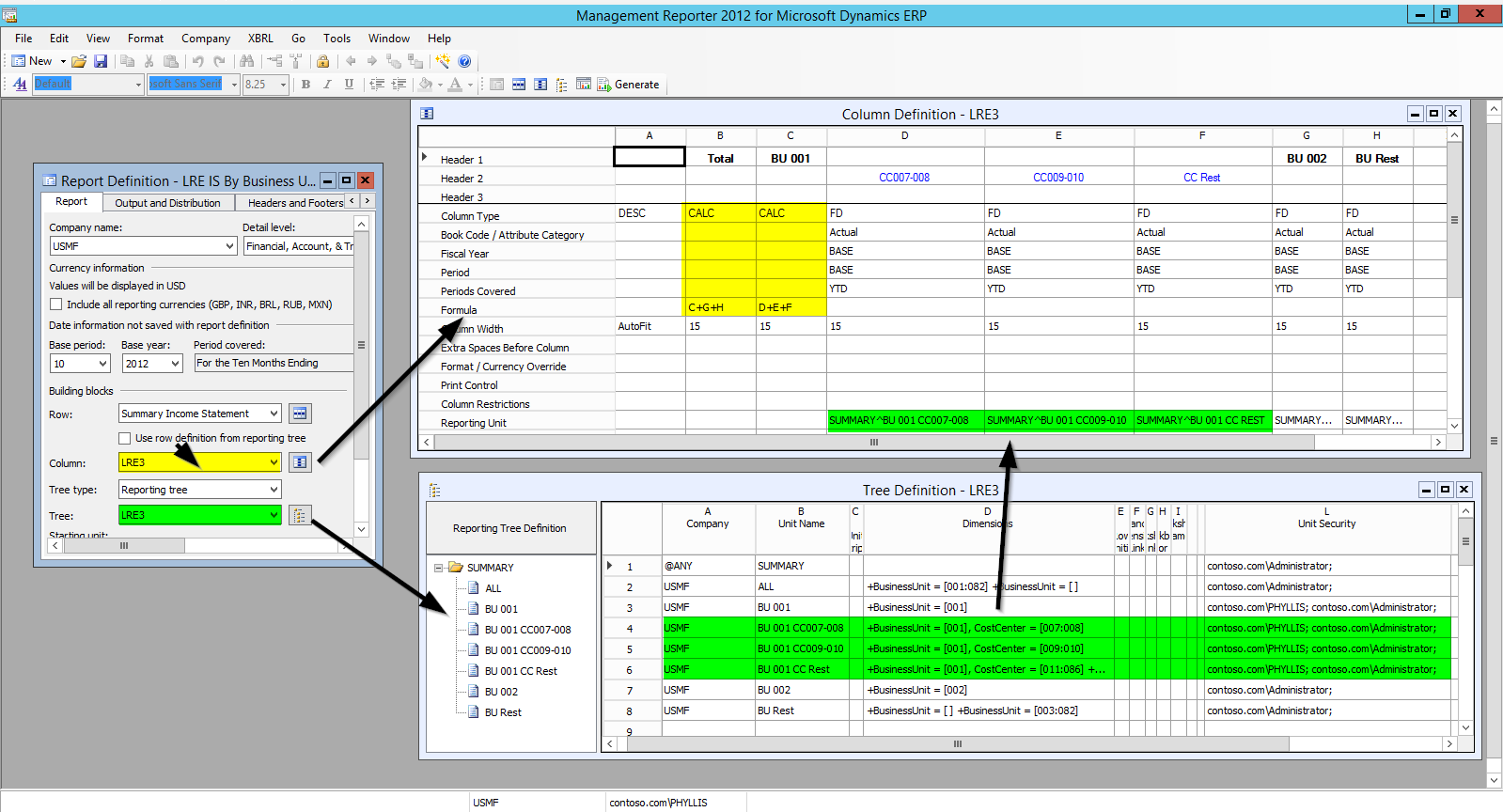Click the padlock icon in the toolbar
Image resolution: width=1503 pixels, height=812 pixels.
point(322,61)
